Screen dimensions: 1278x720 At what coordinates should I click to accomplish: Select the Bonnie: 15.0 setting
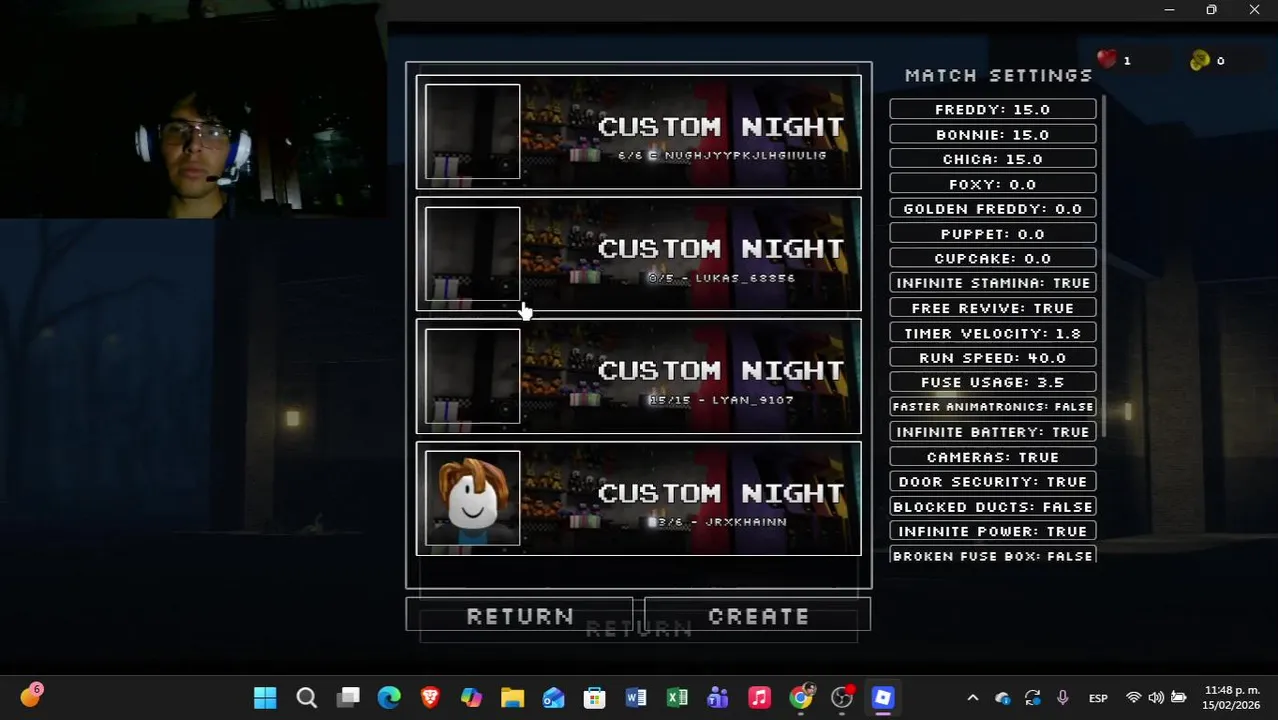coord(993,134)
